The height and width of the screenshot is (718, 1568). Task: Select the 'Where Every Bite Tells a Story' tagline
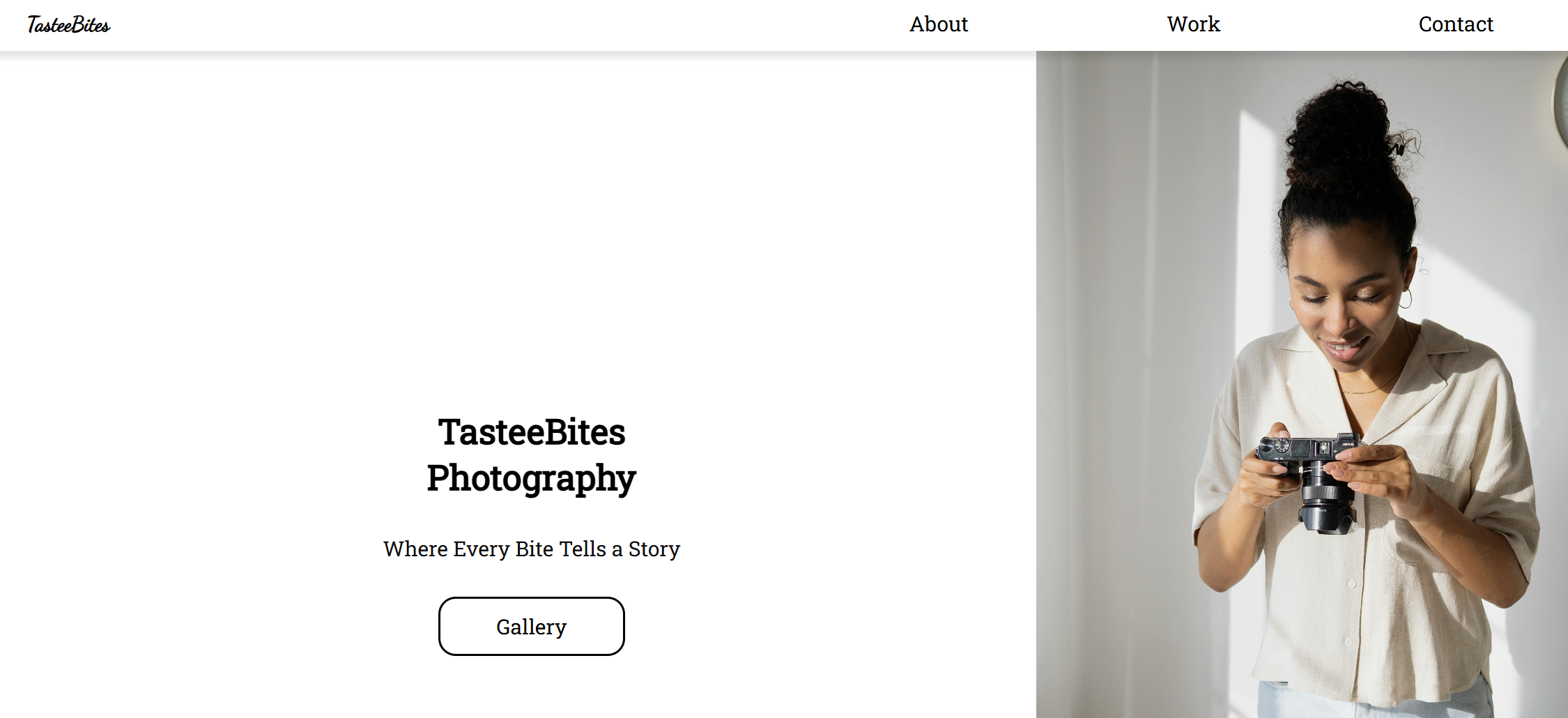[531, 549]
